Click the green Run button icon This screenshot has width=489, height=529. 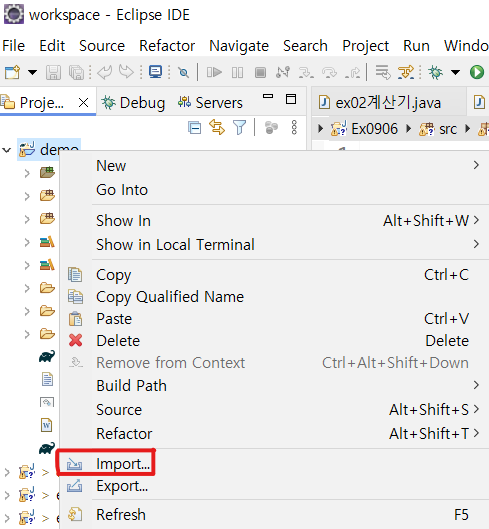(477, 72)
